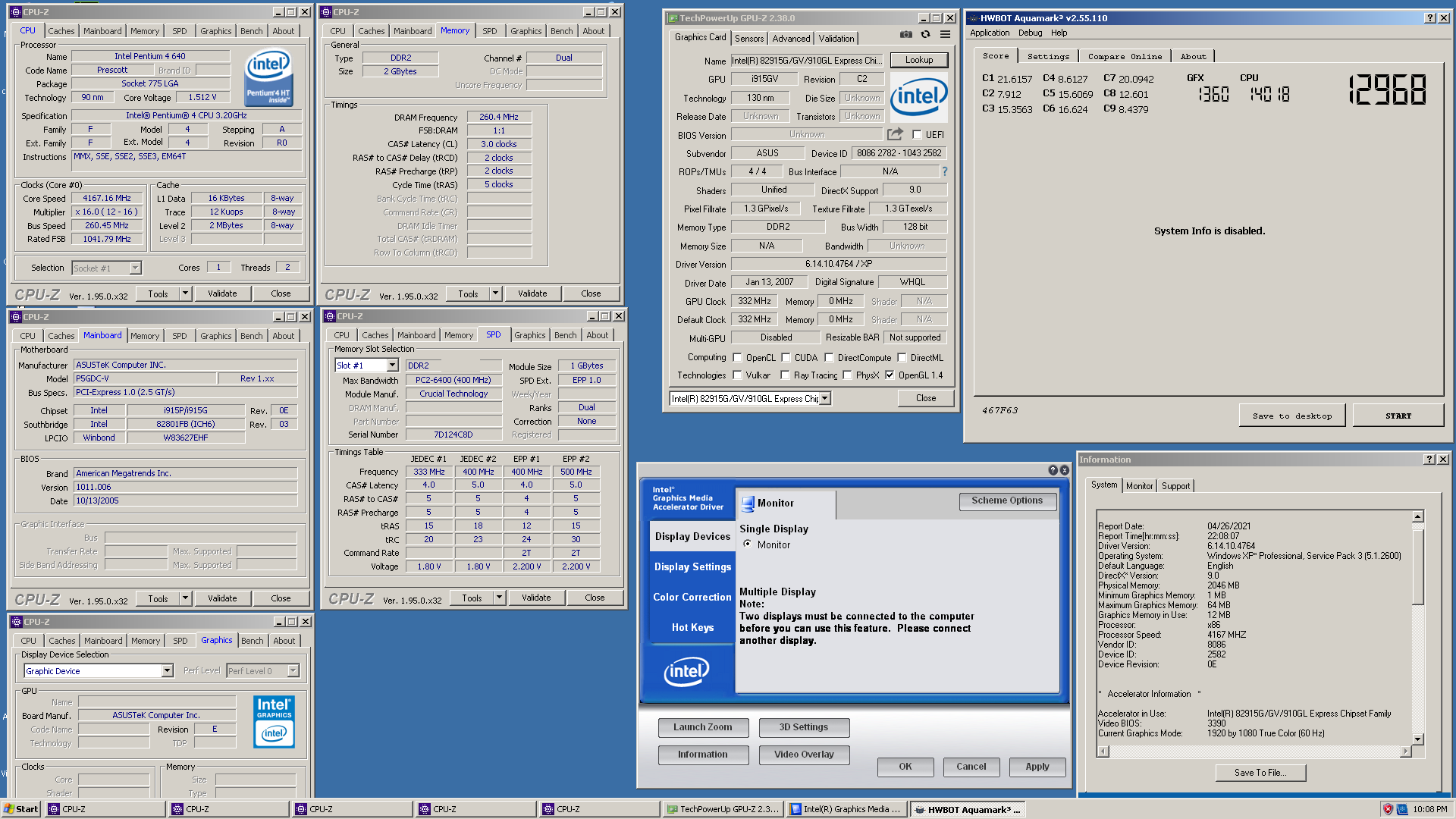Image resolution: width=1456 pixels, height=819 pixels.
Task: Switch to the Advanced tab in GPU-Z
Action: [x=791, y=39]
